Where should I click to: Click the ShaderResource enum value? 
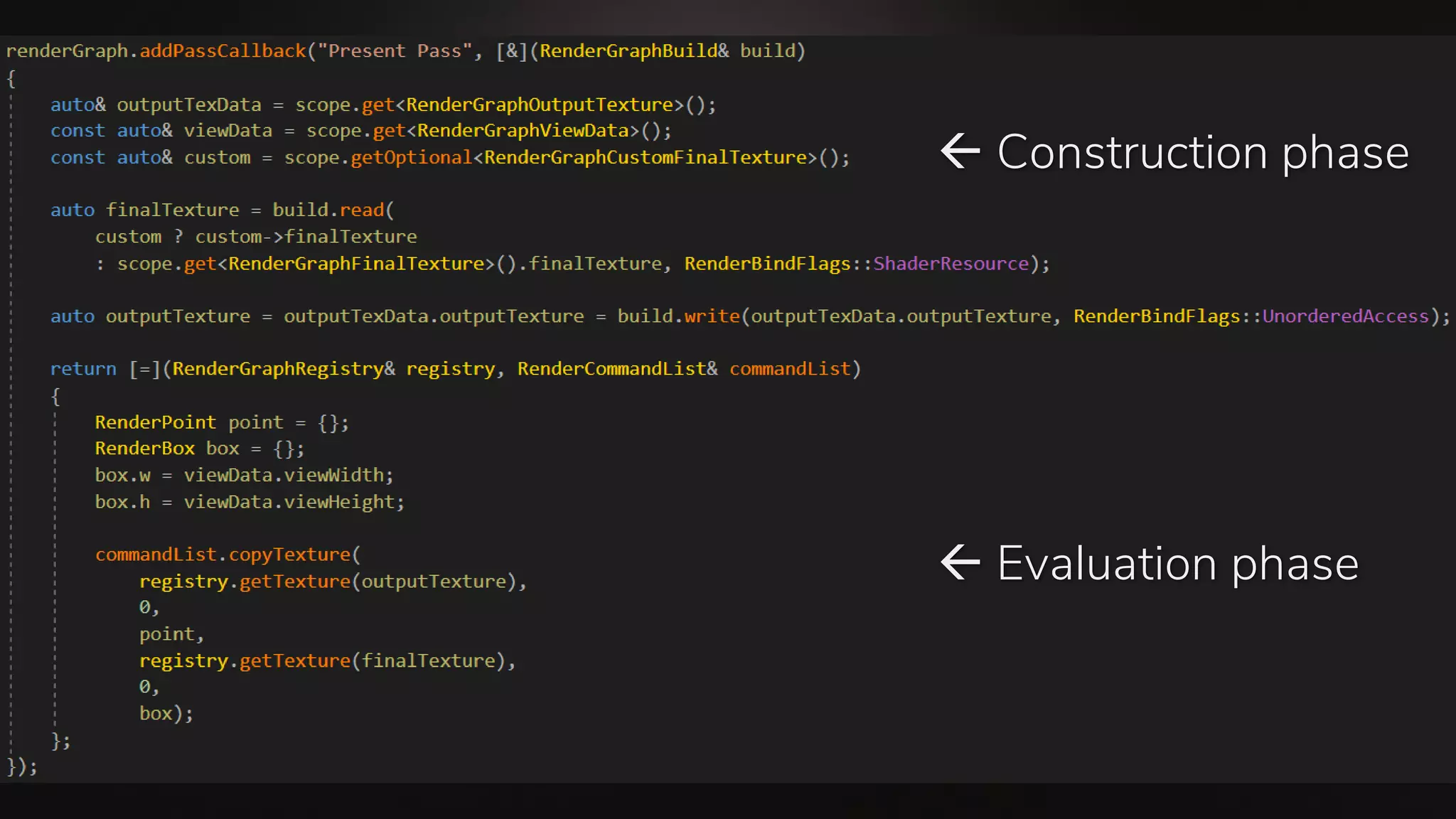tap(951, 264)
